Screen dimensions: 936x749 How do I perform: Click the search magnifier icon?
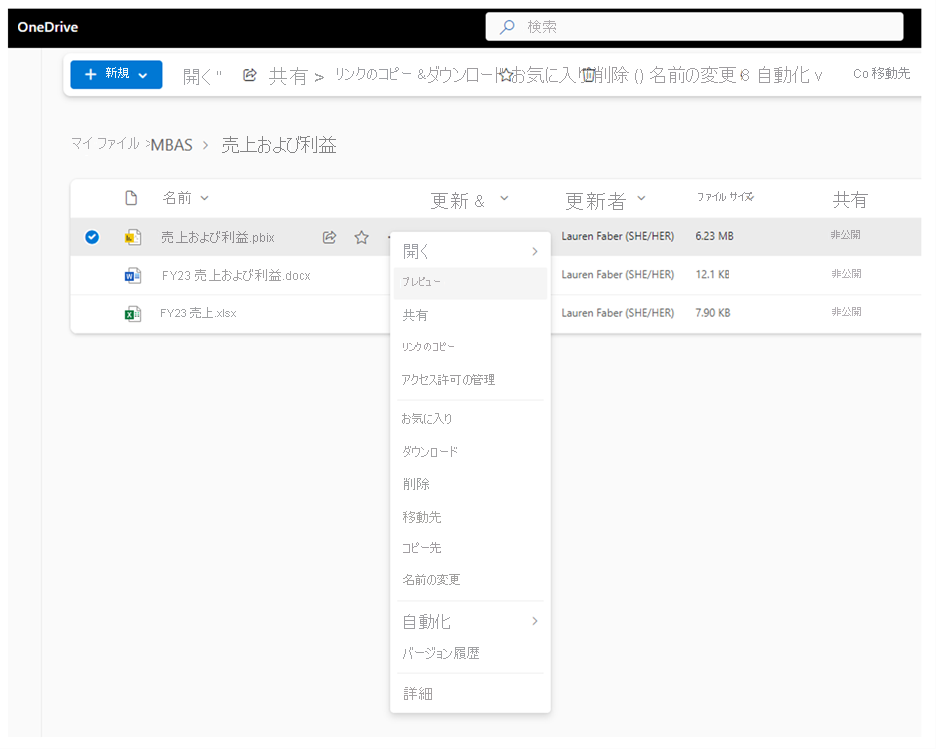[507, 27]
